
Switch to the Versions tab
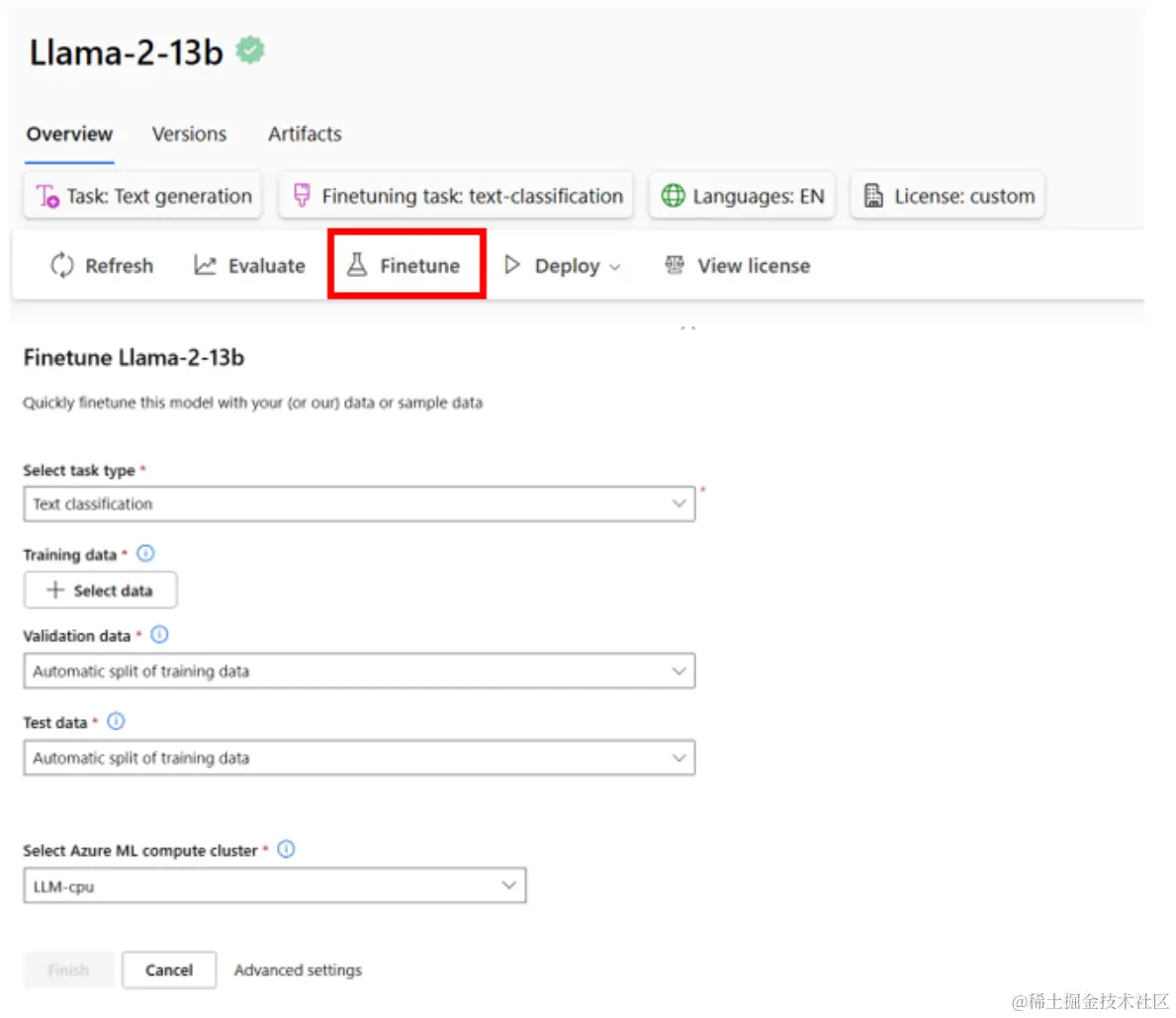pyautogui.click(x=189, y=135)
